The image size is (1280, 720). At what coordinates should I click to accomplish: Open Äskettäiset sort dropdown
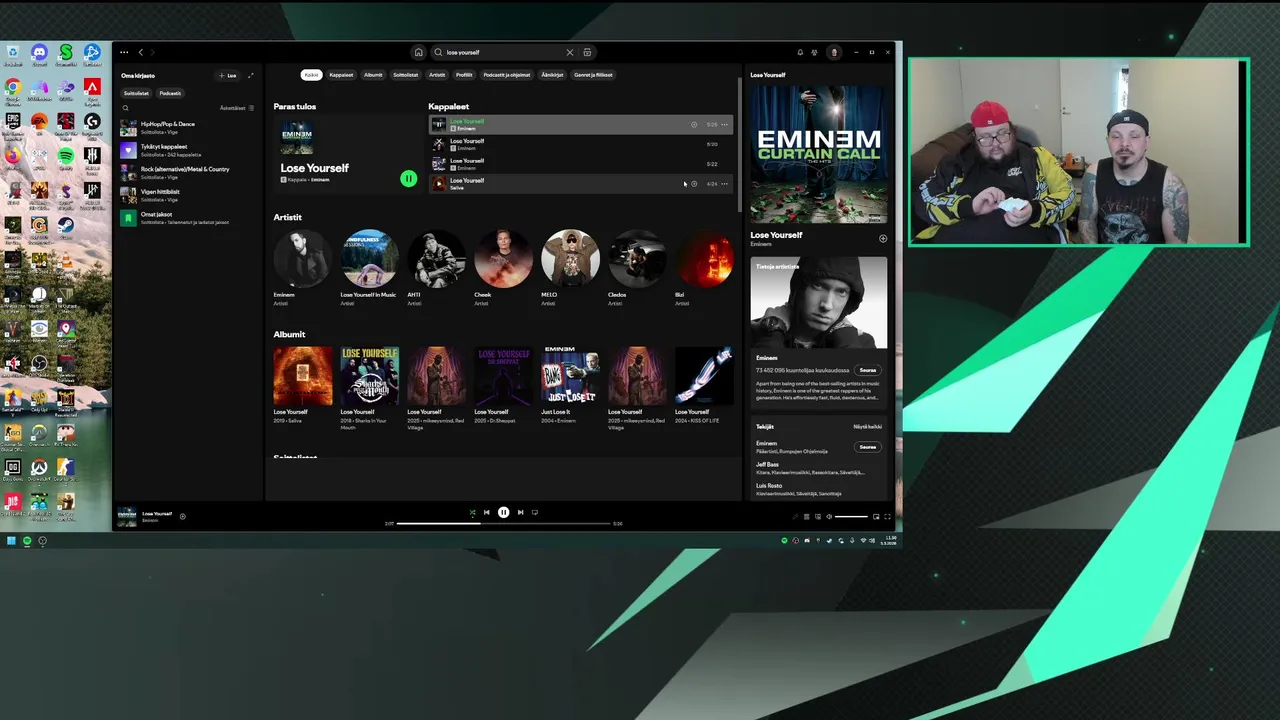237,108
